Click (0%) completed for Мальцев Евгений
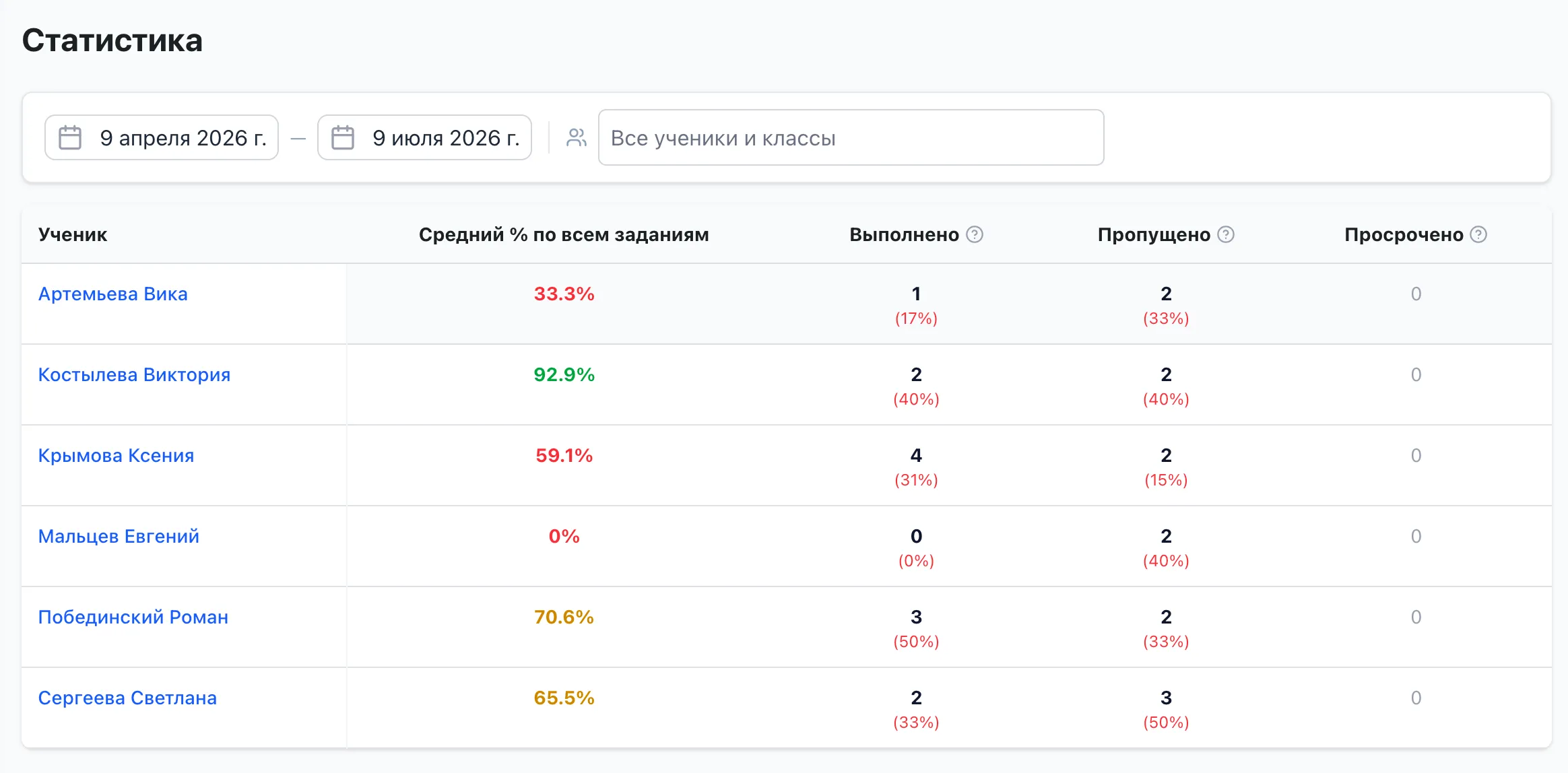Image resolution: width=1568 pixels, height=773 pixels. pos(916,561)
